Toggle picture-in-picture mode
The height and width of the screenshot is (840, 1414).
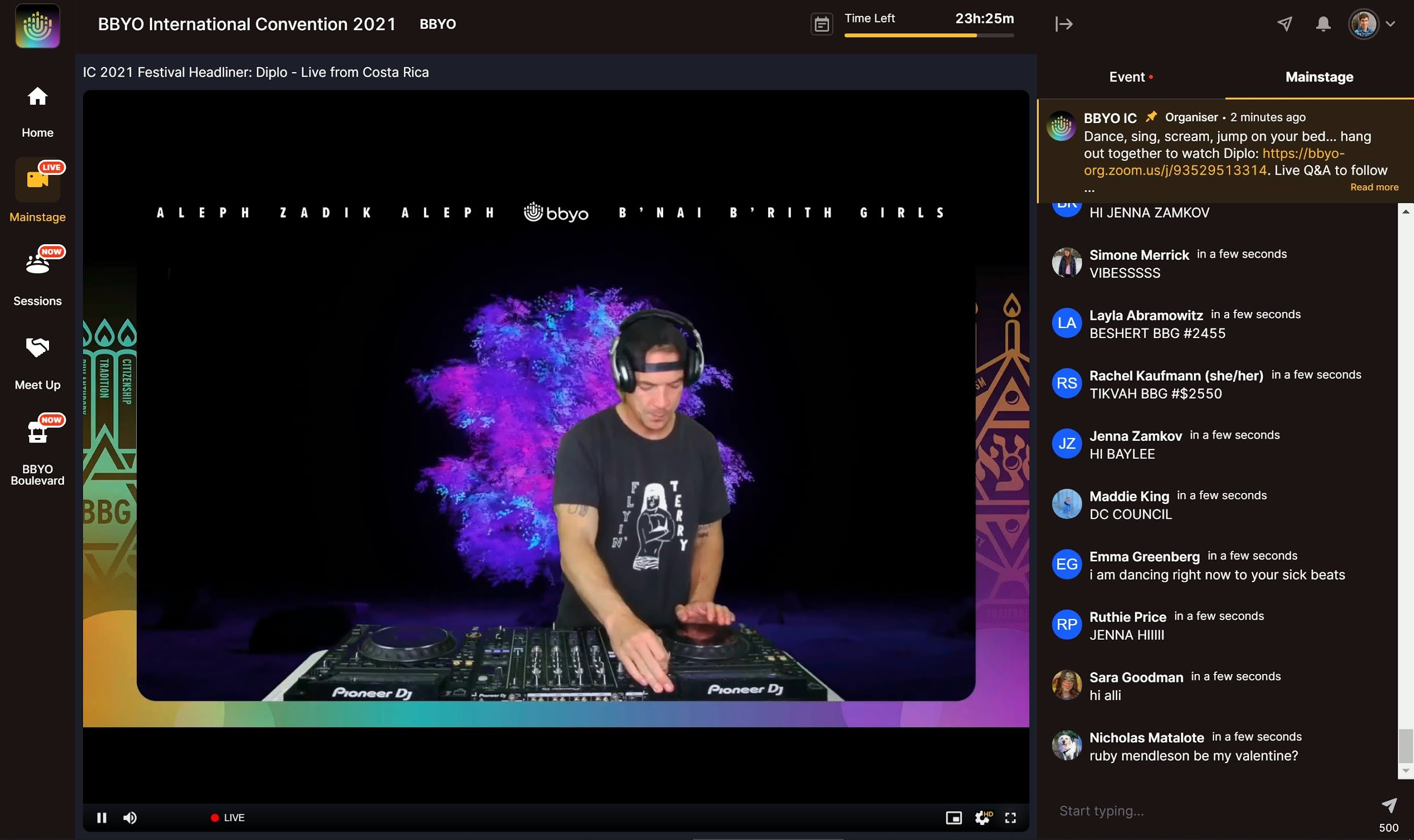click(x=954, y=818)
